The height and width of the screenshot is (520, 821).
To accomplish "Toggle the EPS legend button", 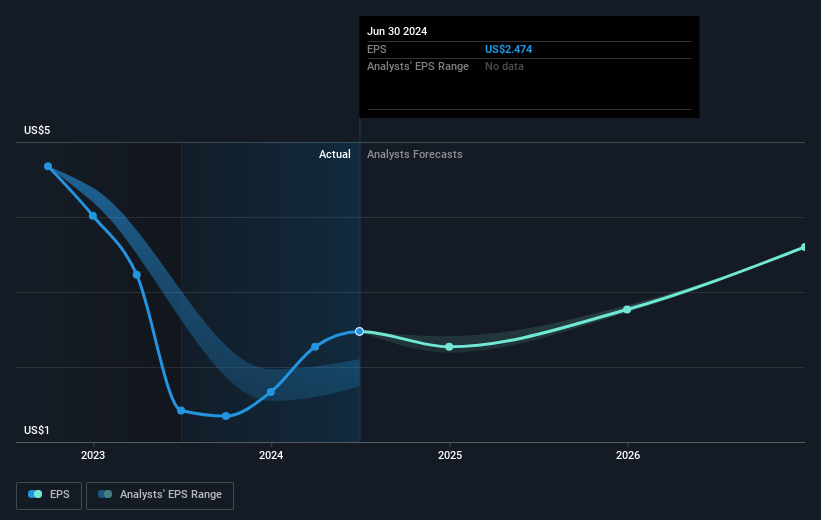I will point(49,495).
